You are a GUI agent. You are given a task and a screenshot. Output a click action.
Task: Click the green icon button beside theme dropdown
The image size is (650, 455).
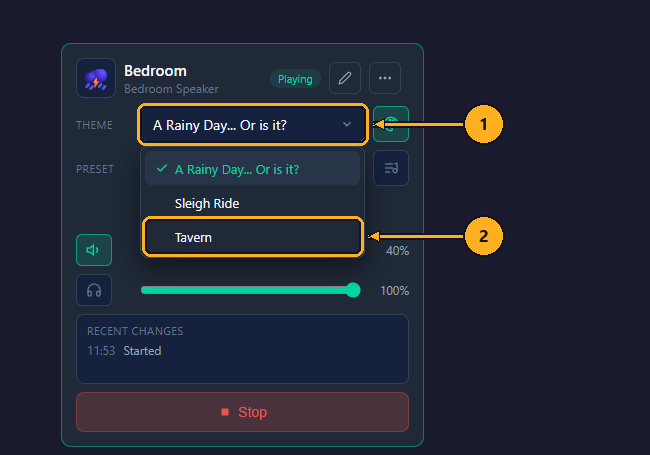click(391, 124)
